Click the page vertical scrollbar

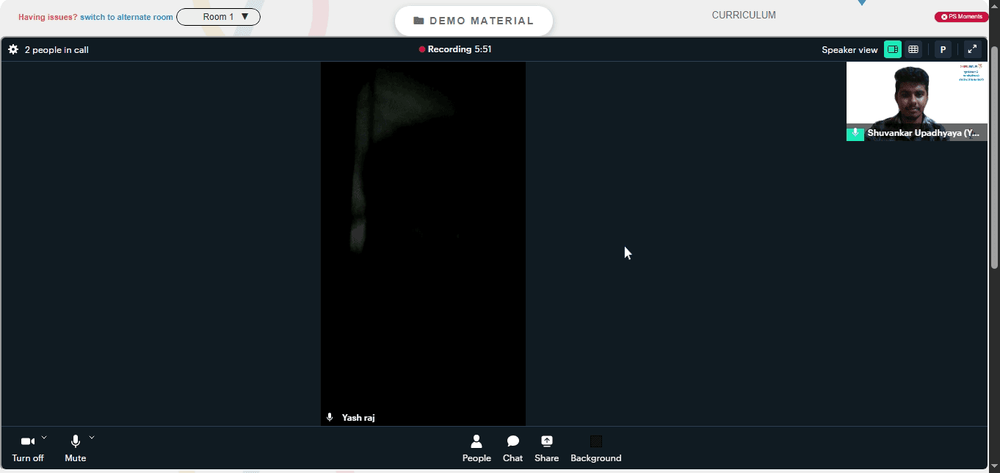995,156
